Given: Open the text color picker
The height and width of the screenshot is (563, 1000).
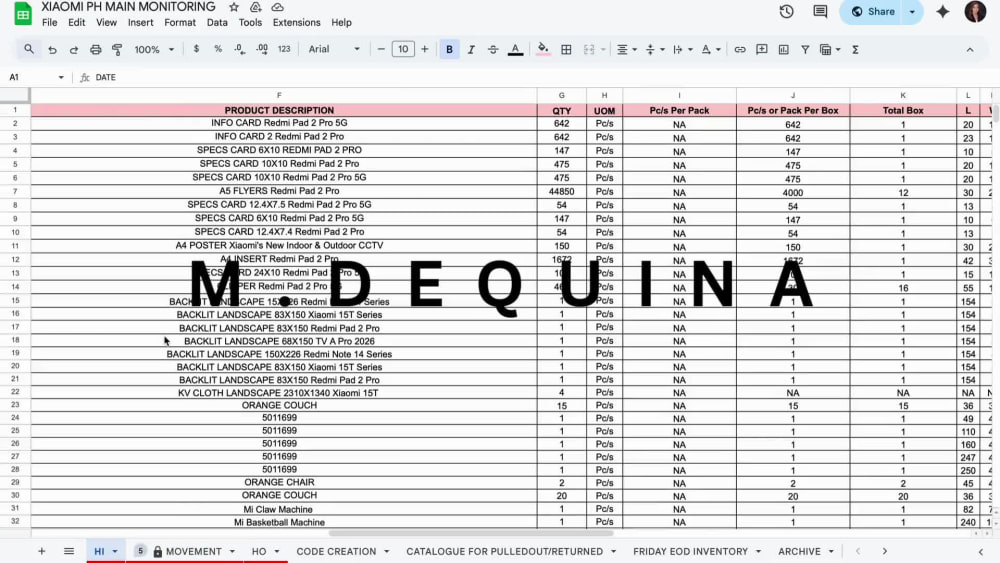Looking at the screenshot, I should click(515, 49).
